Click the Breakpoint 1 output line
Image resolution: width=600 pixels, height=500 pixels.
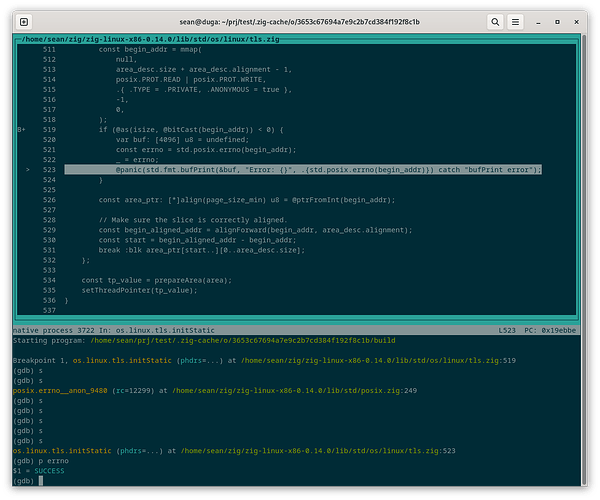[x=264, y=360]
